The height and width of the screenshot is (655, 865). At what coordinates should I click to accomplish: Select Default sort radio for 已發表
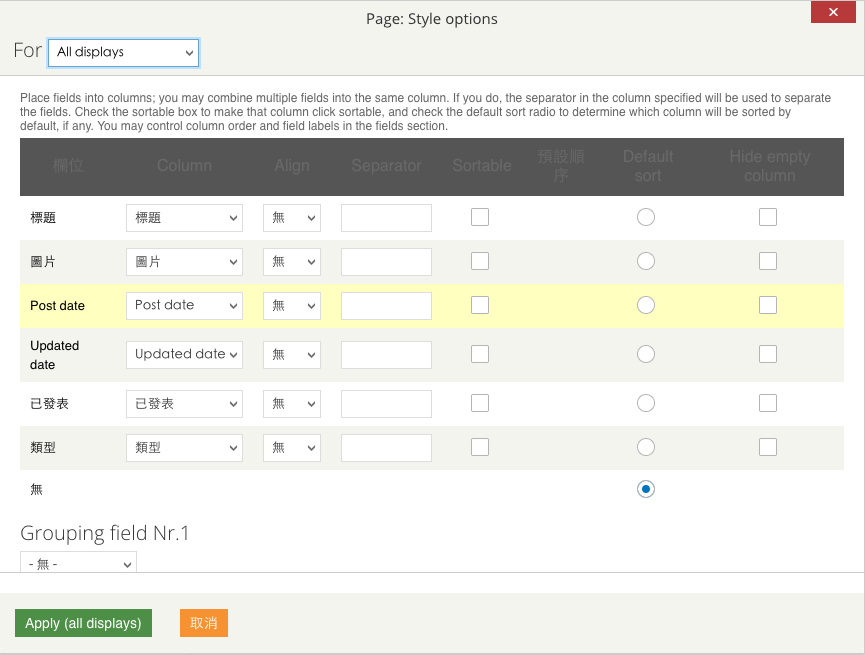tap(646, 403)
